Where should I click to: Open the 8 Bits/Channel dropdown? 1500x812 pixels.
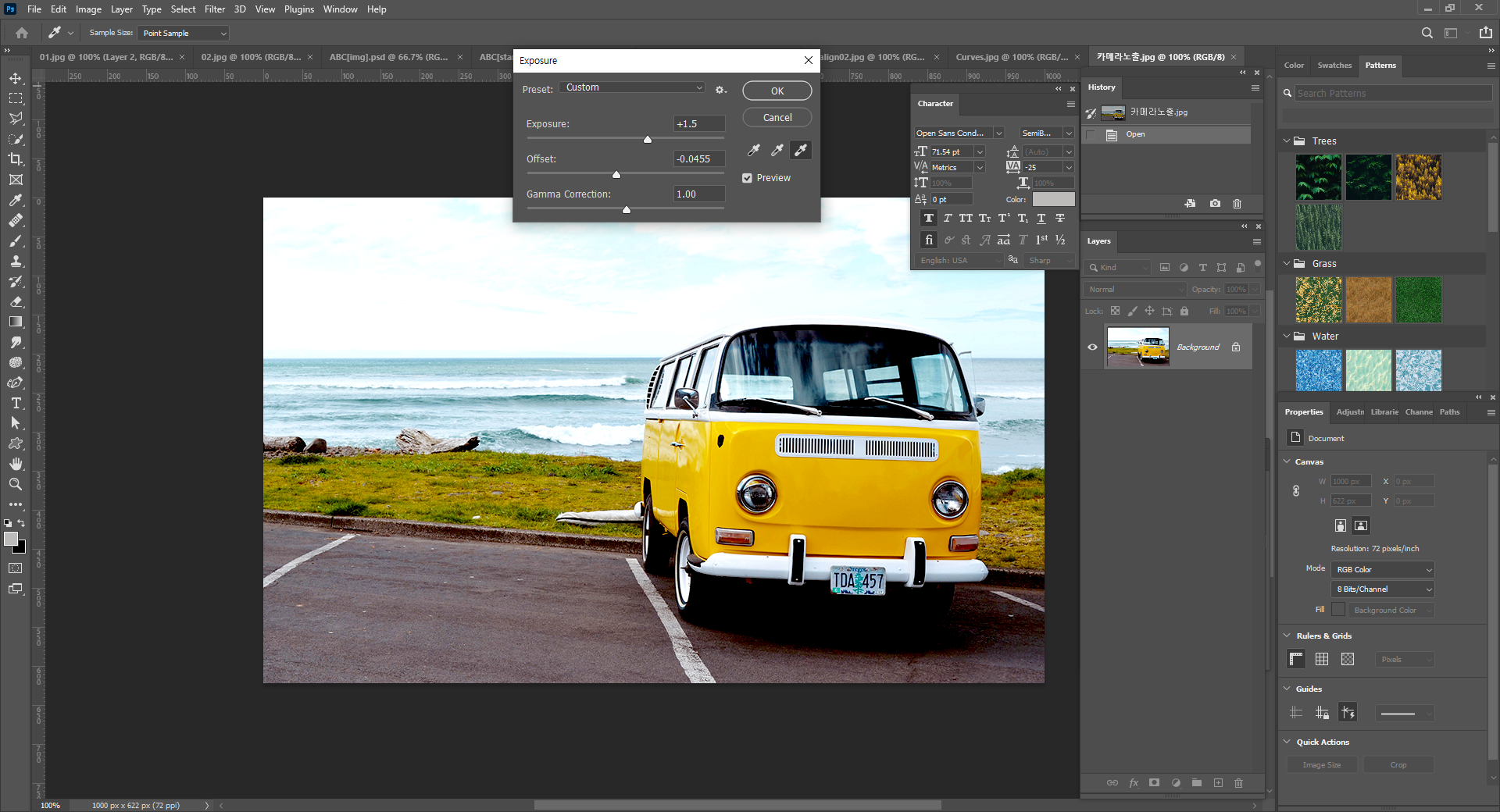click(x=1383, y=589)
